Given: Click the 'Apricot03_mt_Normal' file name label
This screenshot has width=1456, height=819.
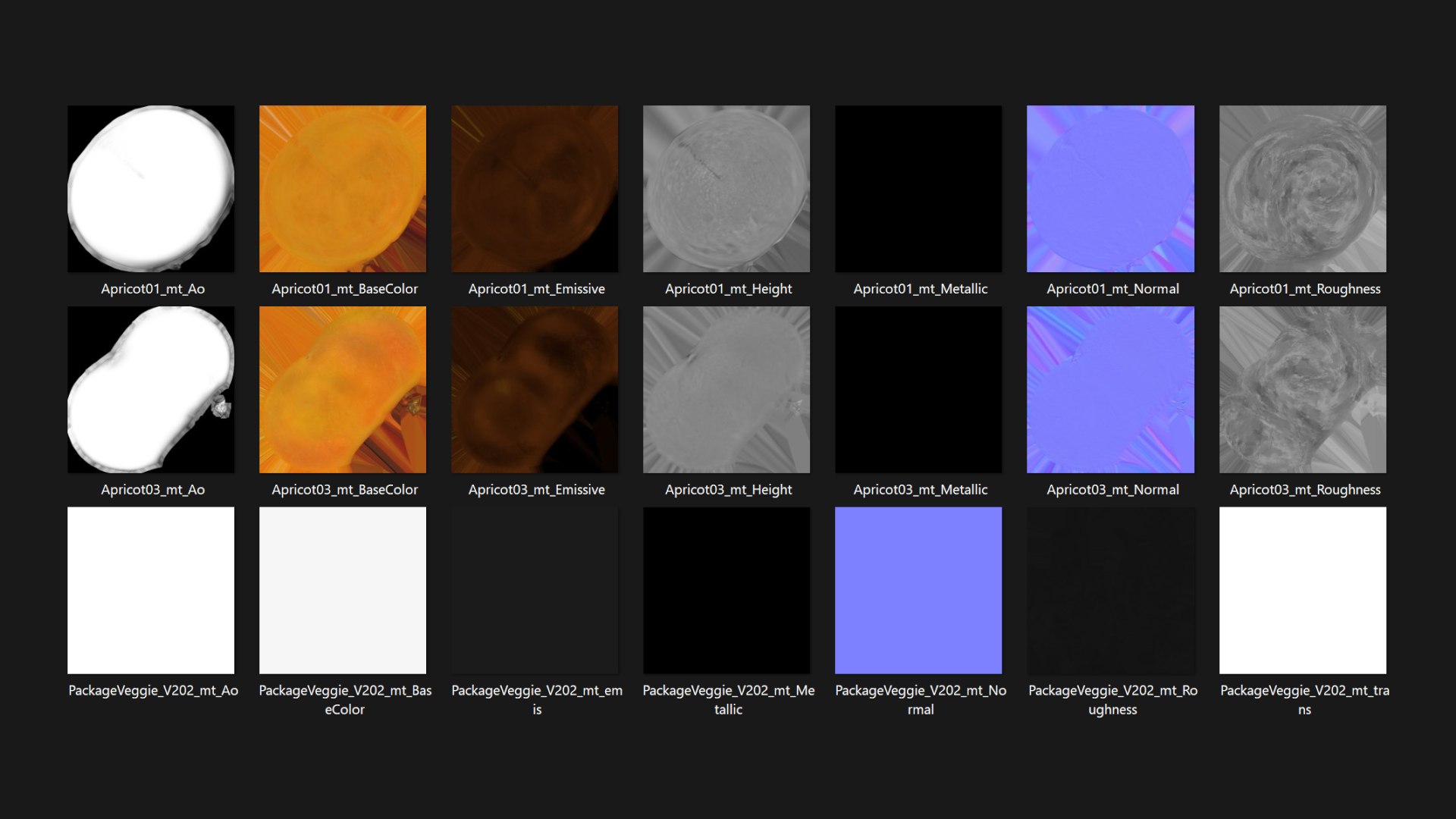Looking at the screenshot, I should [x=1113, y=490].
